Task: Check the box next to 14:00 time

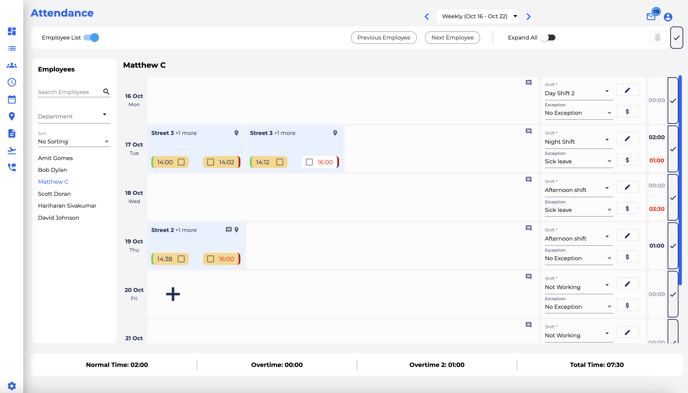Action: (181, 162)
